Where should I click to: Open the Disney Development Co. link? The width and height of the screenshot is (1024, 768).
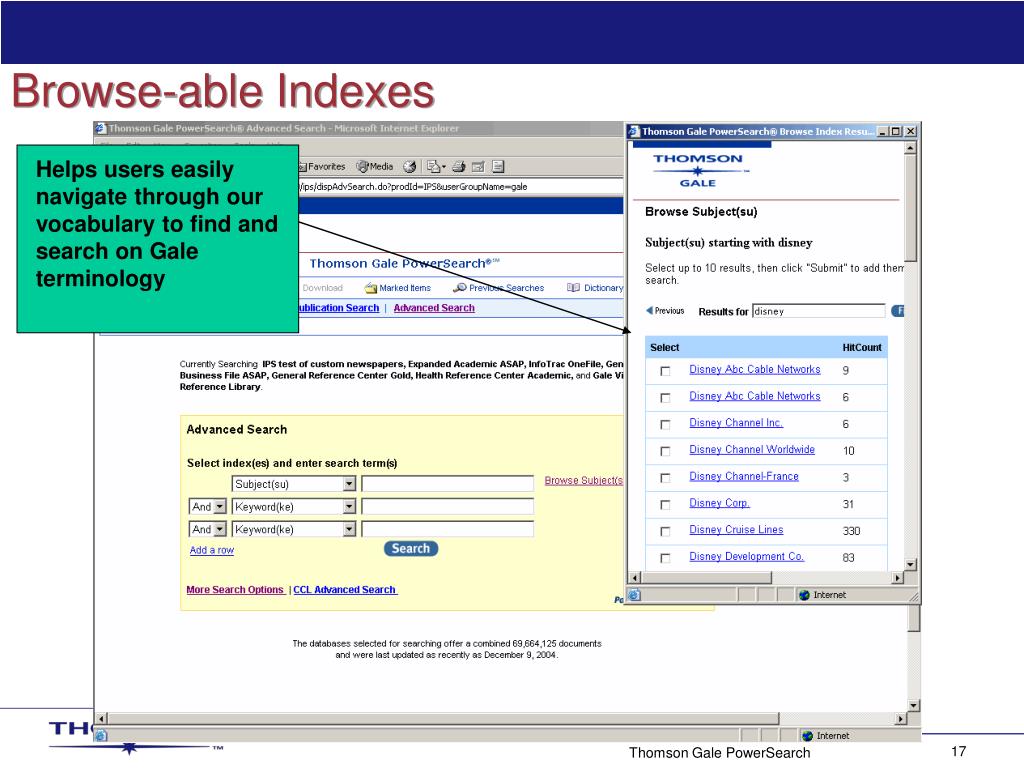pyautogui.click(x=746, y=556)
